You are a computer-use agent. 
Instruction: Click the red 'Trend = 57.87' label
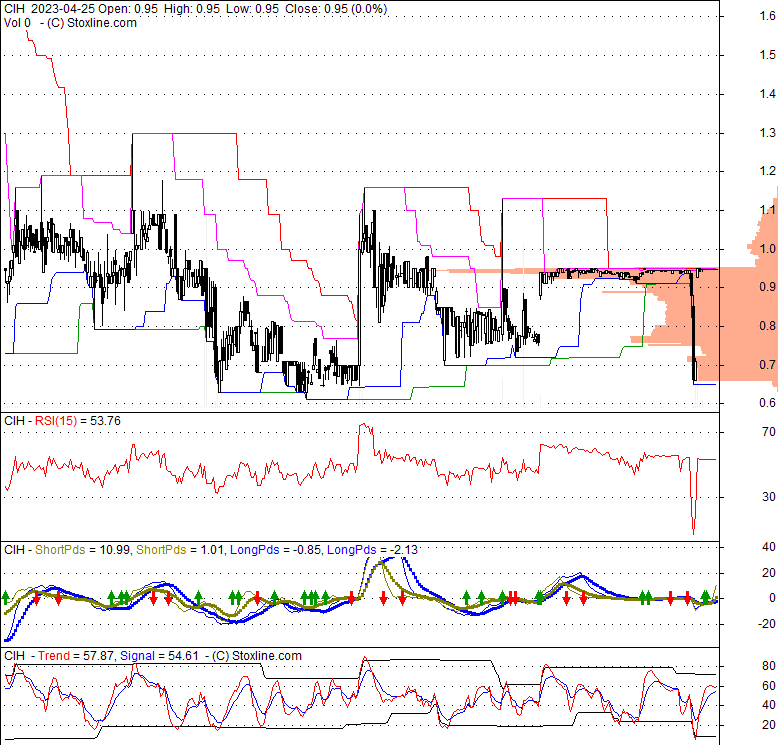click(x=76, y=656)
